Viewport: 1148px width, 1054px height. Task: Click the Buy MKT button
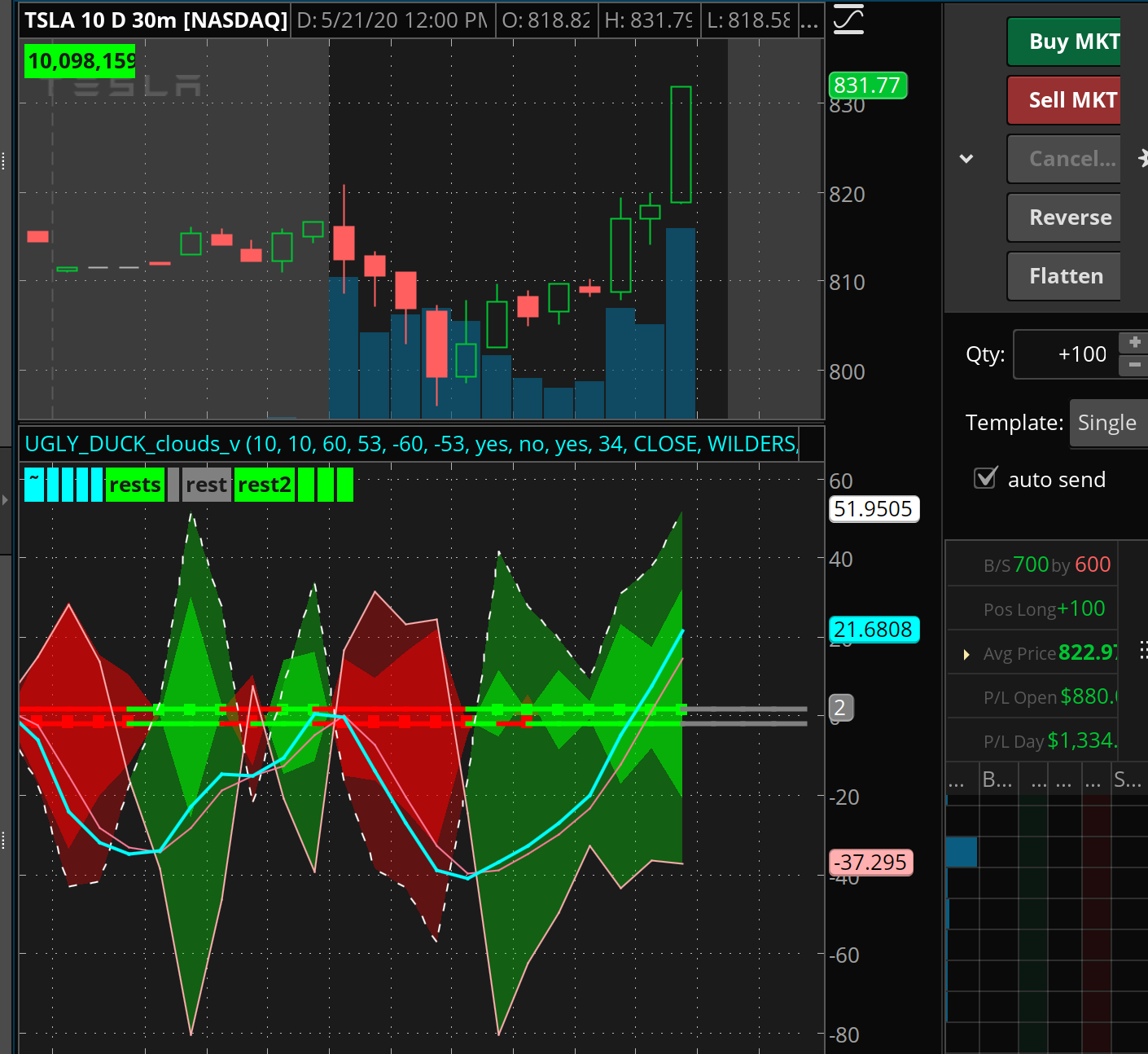tap(1064, 42)
